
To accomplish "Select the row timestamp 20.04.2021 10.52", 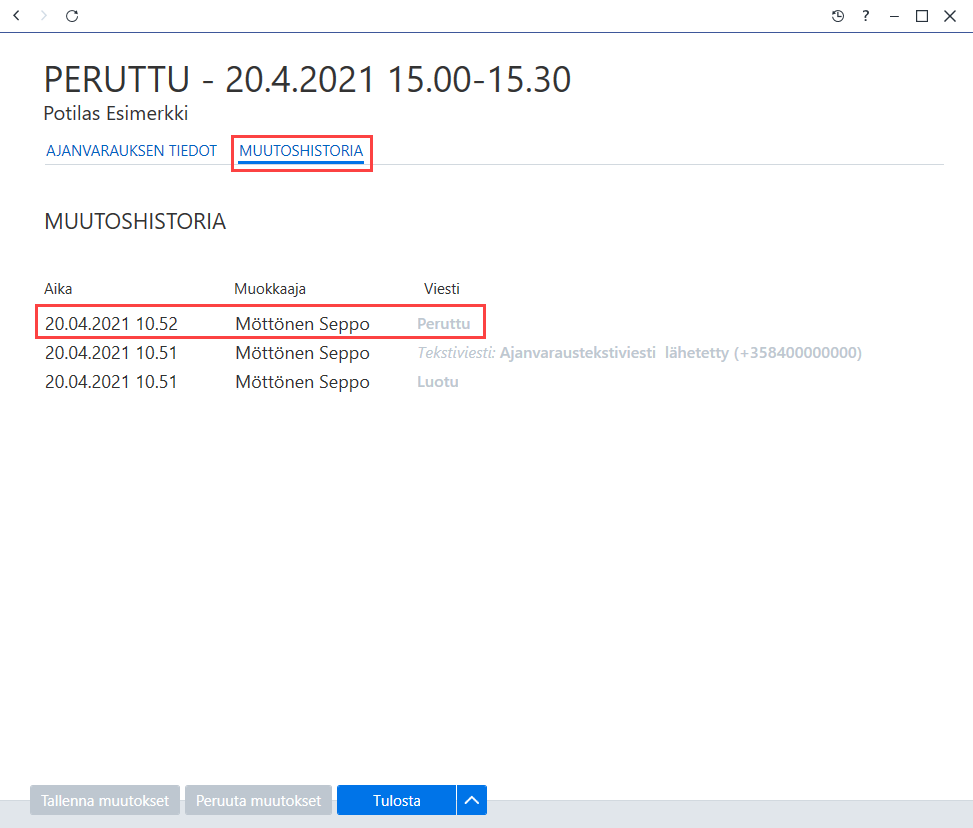I will coord(112,323).
